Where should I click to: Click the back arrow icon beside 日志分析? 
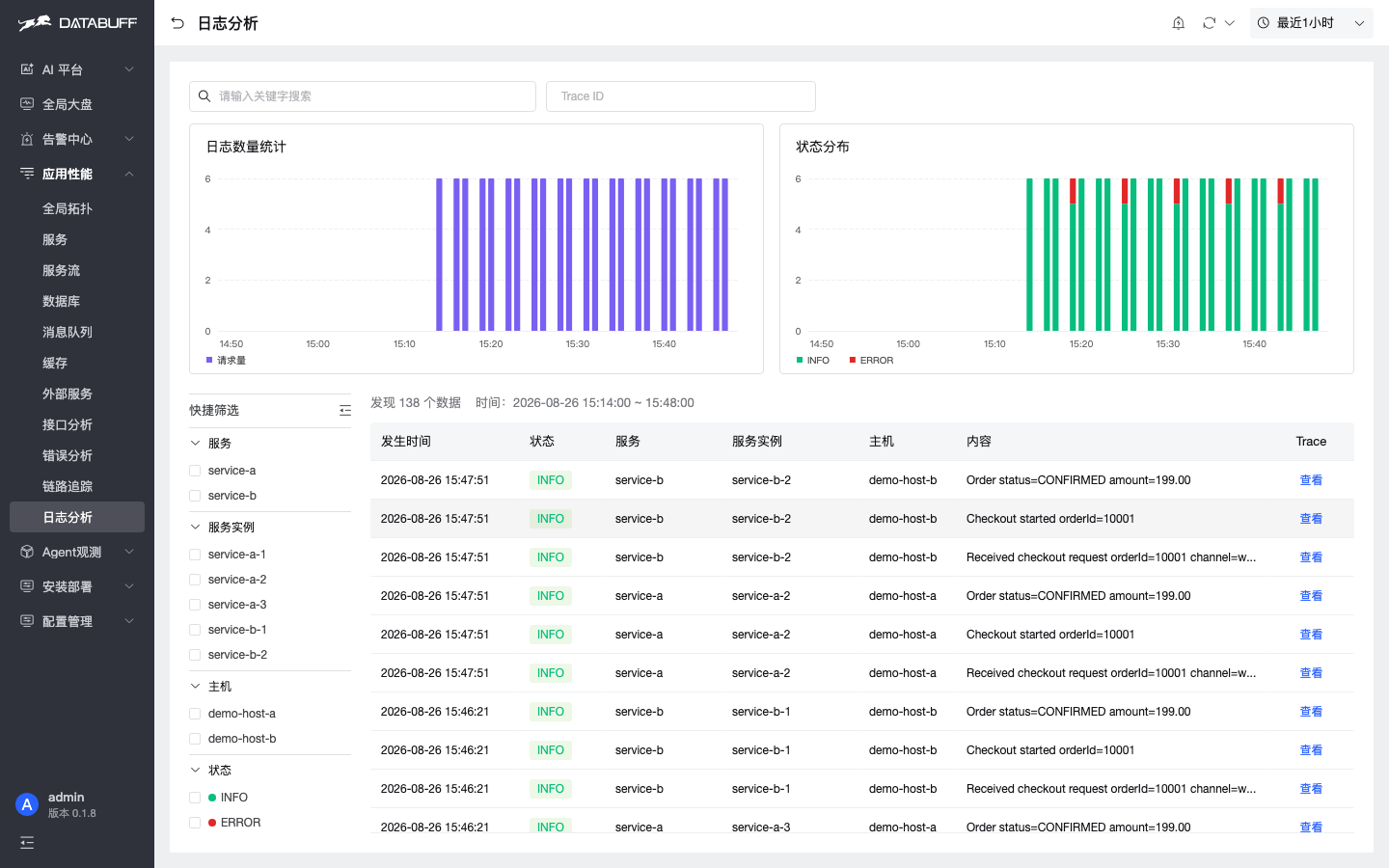(177, 23)
